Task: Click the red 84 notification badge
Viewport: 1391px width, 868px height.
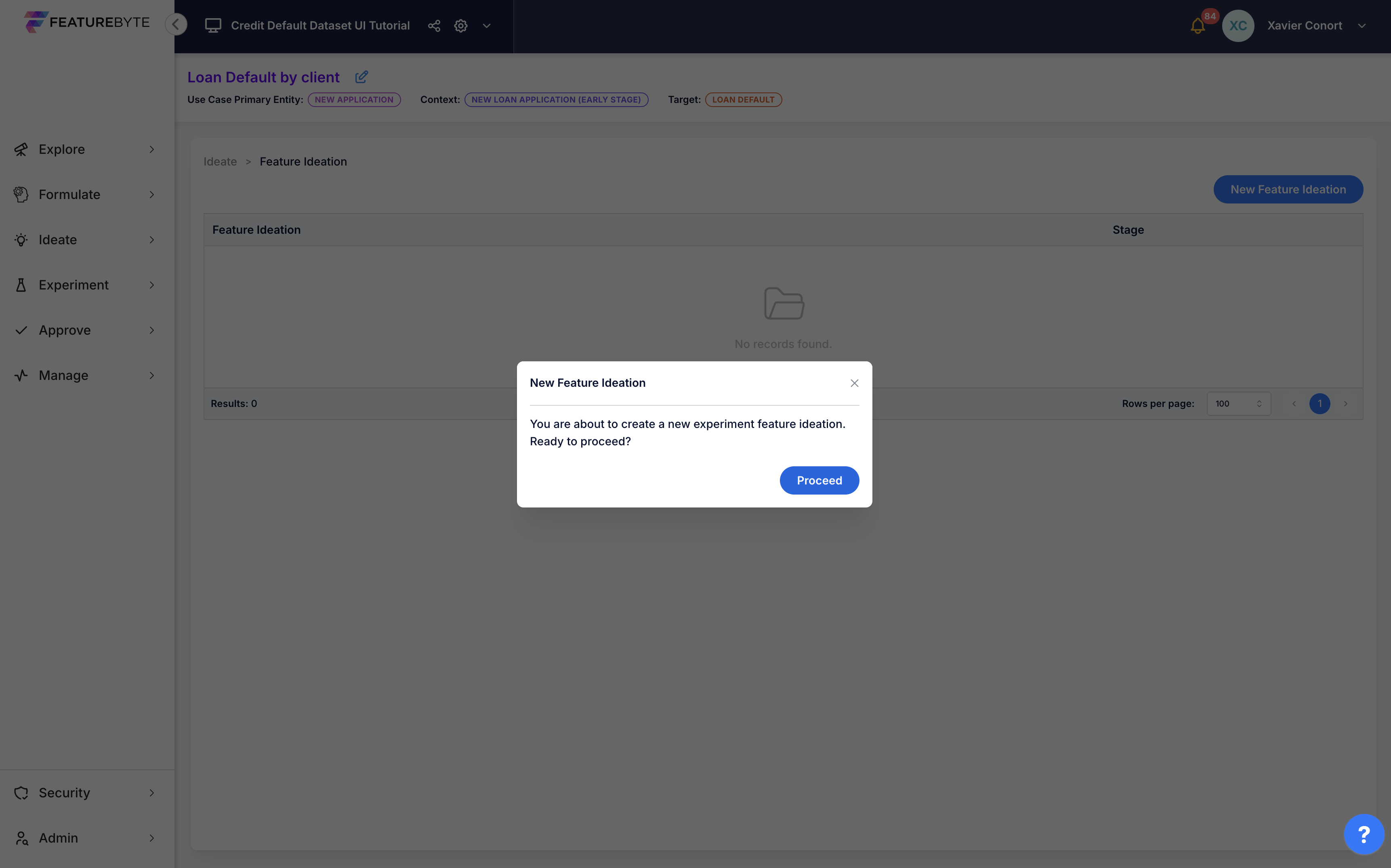Action: point(1210,16)
